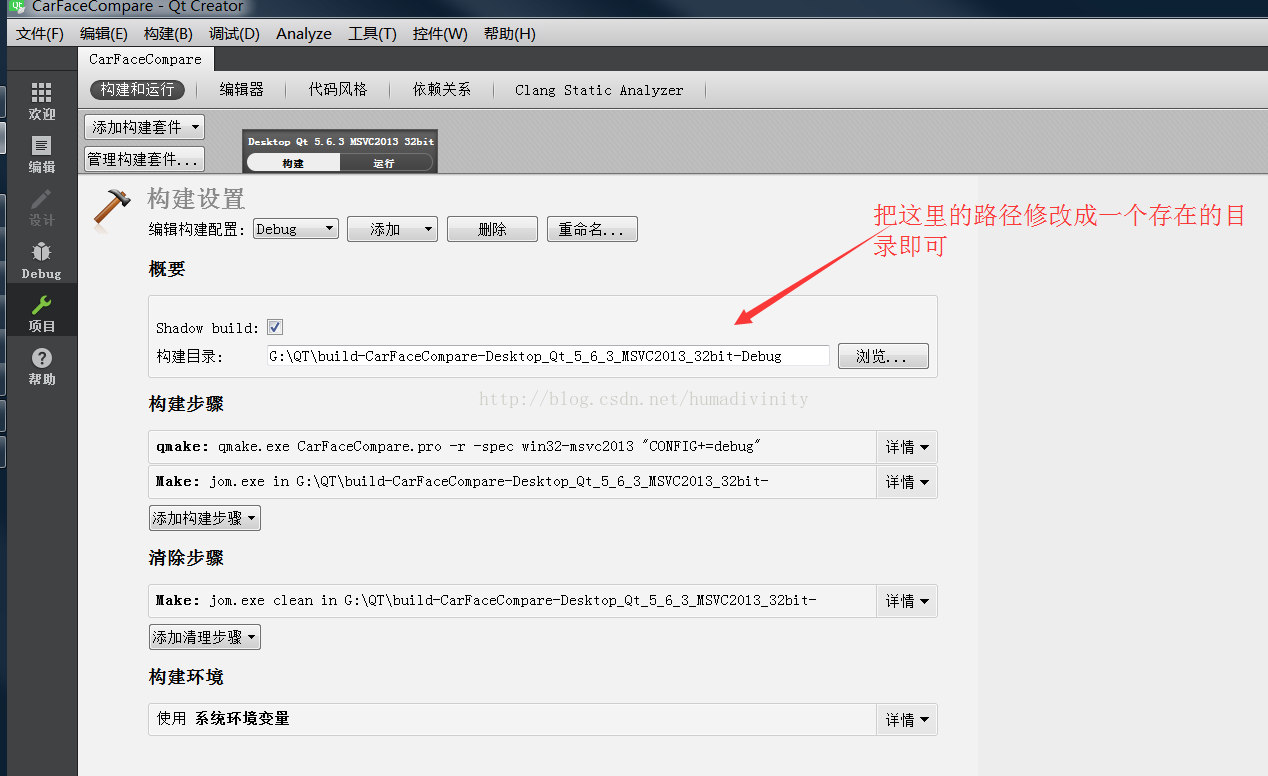The height and width of the screenshot is (776, 1268).
Task: Uncheck the Shadow build checkbox
Action: point(274,327)
